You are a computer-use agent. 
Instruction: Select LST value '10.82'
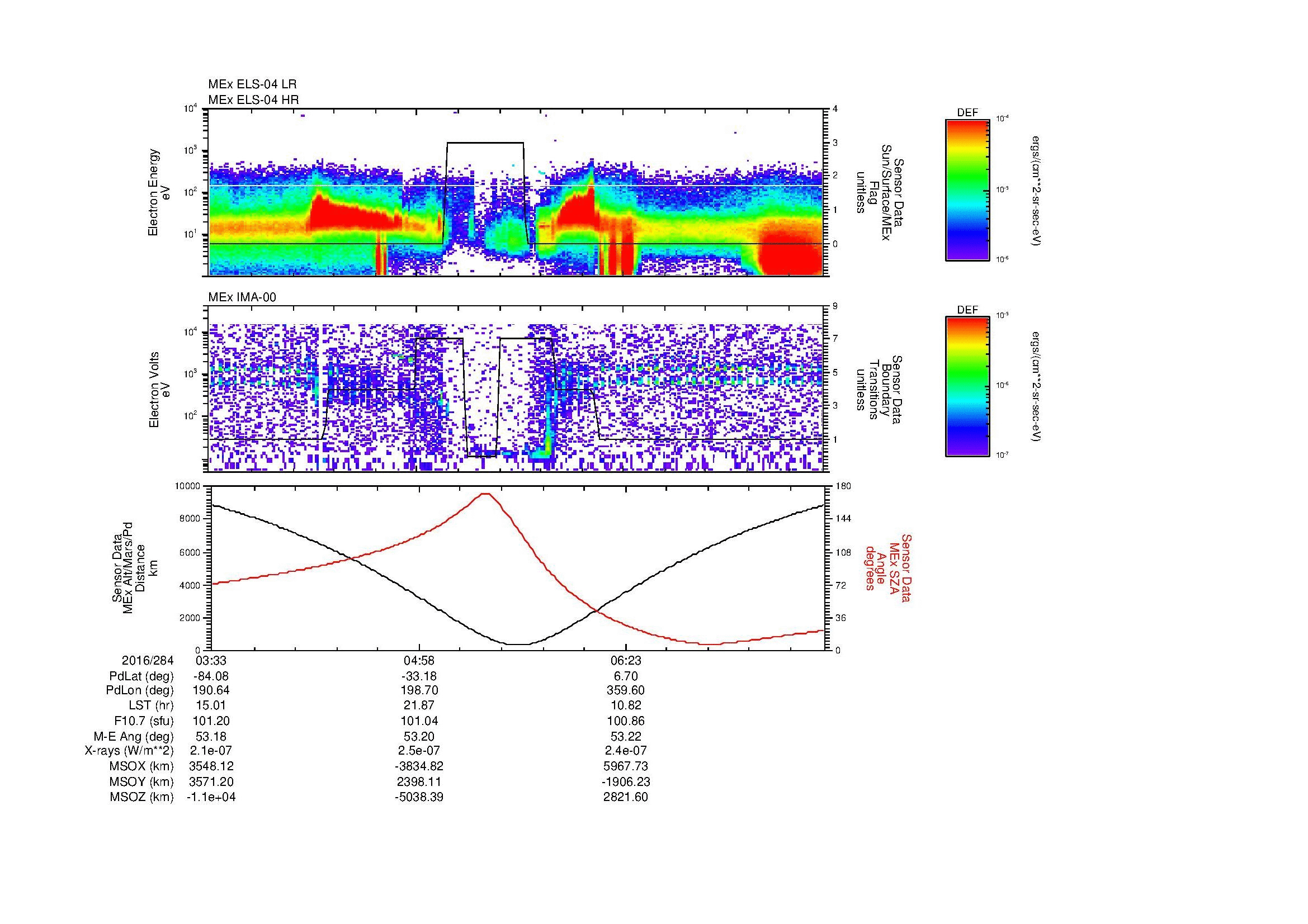point(626,706)
